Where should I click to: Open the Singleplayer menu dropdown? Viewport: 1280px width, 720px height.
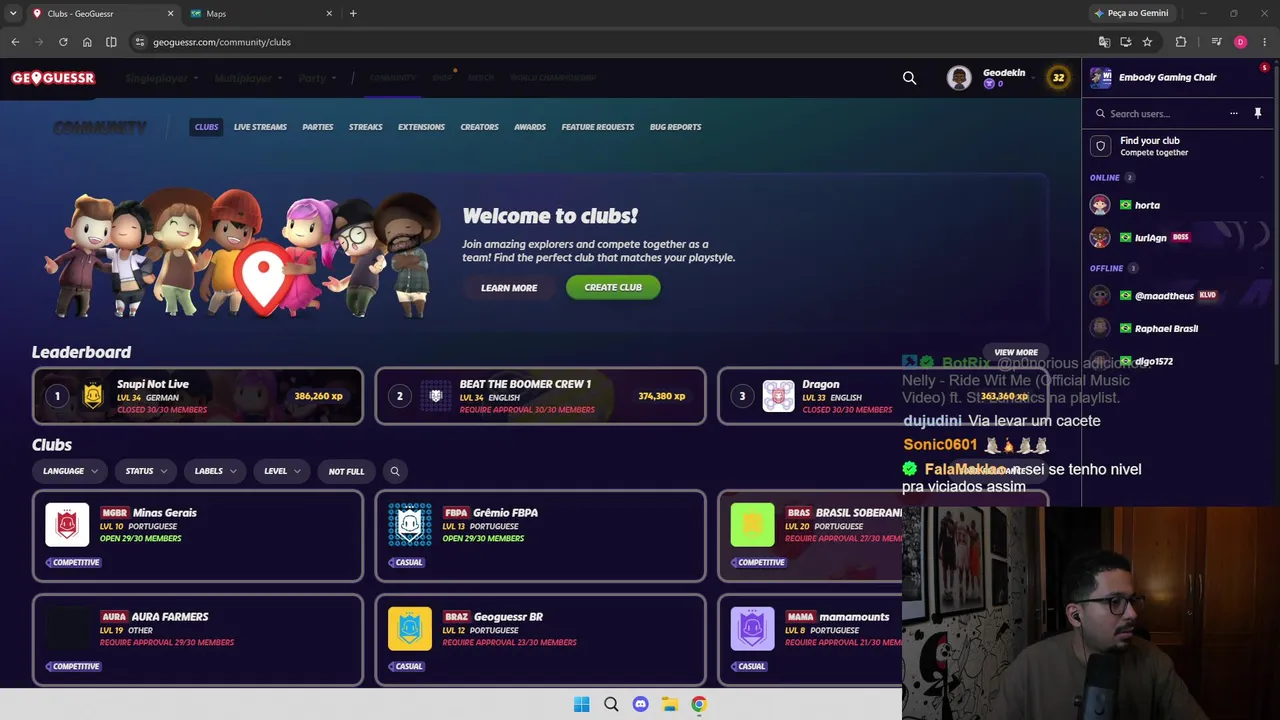coord(162,78)
